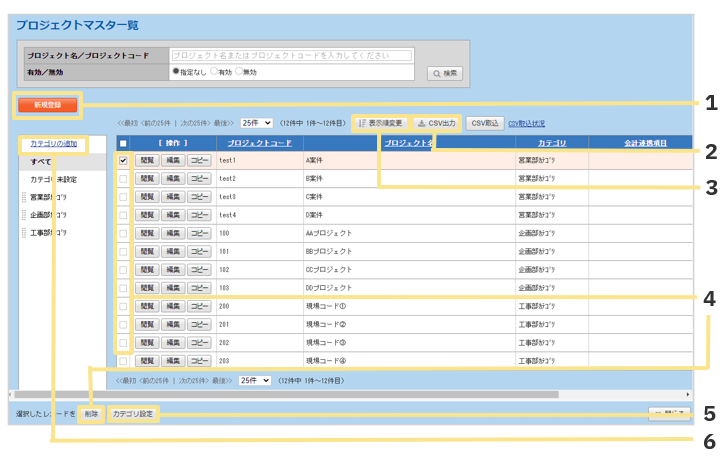Open the bottom 25件 page size dropdown
This screenshot has width=728, height=471.
point(255,381)
